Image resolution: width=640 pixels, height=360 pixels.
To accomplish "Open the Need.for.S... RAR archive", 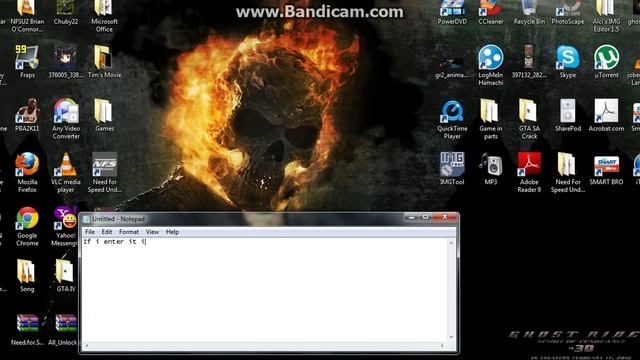I will (x=27, y=329).
